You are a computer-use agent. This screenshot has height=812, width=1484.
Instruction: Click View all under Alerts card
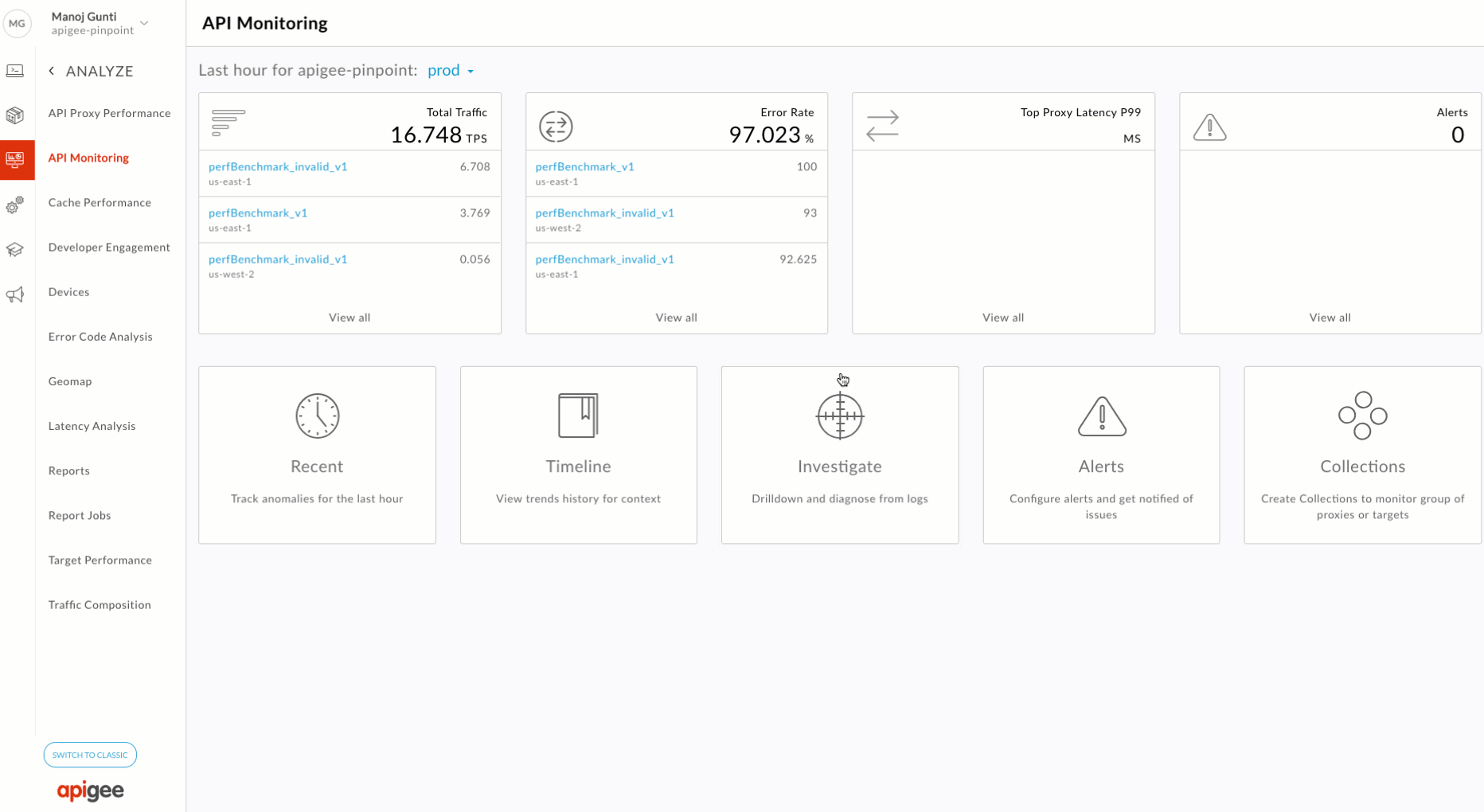click(x=1330, y=318)
